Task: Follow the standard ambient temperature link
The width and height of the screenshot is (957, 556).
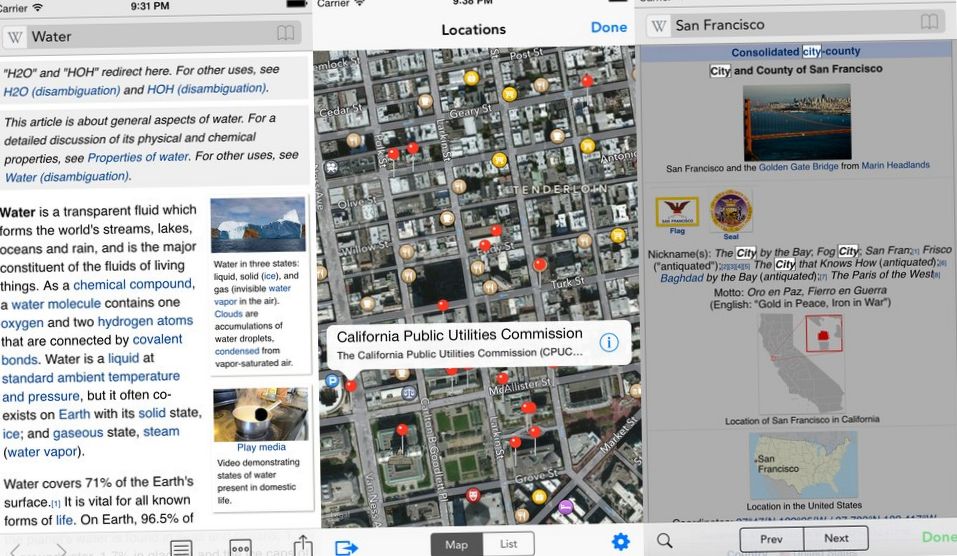Action: [91, 377]
